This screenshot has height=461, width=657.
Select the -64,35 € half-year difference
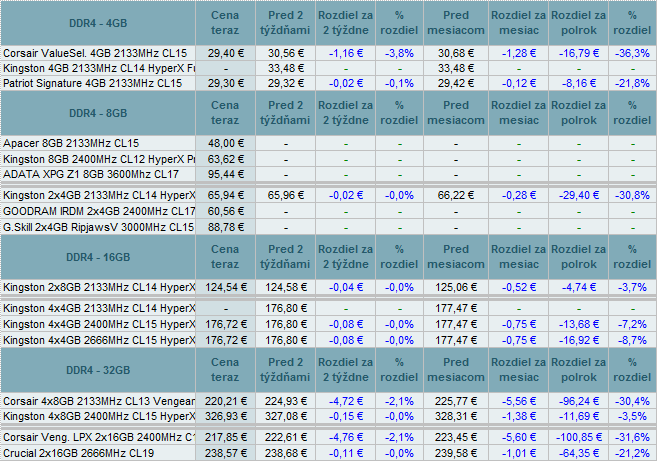579,453
